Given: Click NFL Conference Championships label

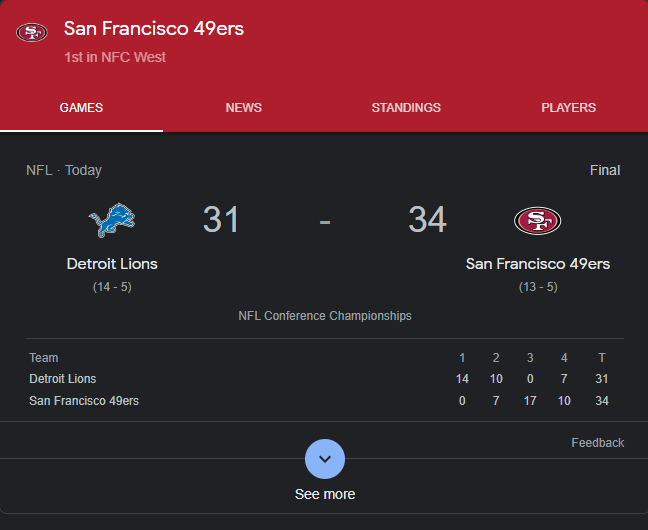Looking at the screenshot, I should [x=325, y=316].
